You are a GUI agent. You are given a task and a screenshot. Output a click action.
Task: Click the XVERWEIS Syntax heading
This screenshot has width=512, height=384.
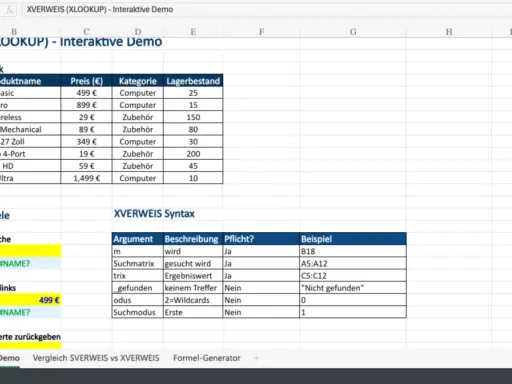tap(154, 214)
